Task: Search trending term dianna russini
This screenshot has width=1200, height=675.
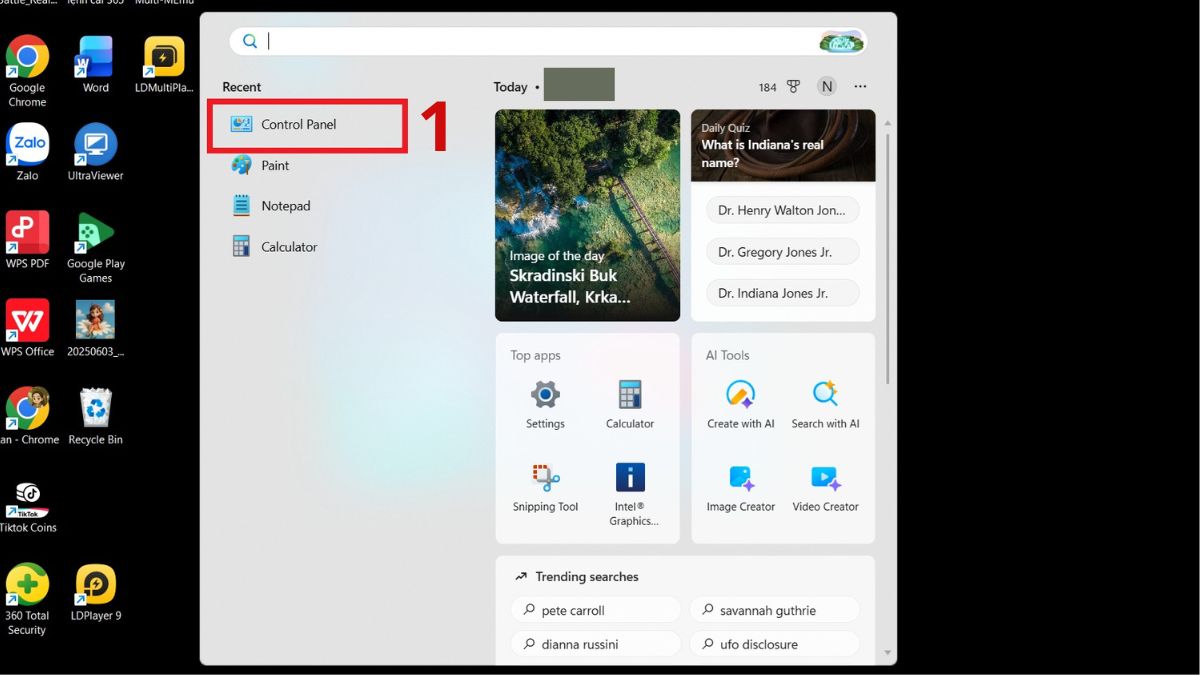Action: 596,644
